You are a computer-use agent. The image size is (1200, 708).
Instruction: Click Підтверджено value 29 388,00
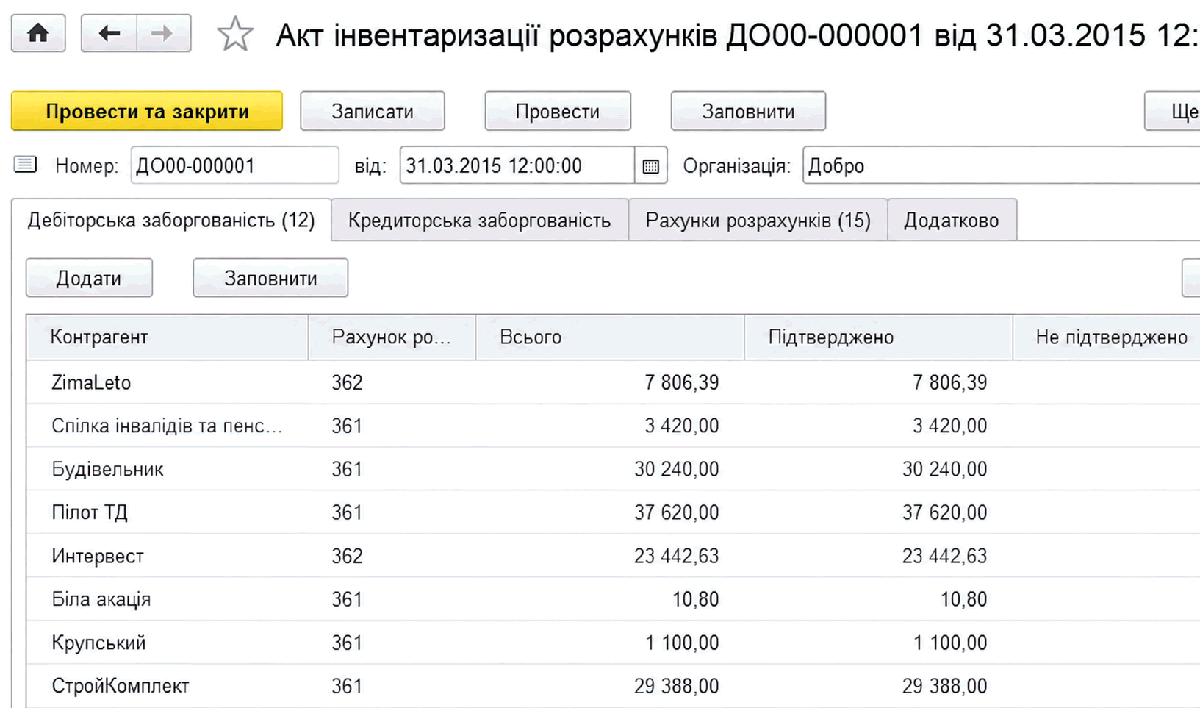coord(944,686)
